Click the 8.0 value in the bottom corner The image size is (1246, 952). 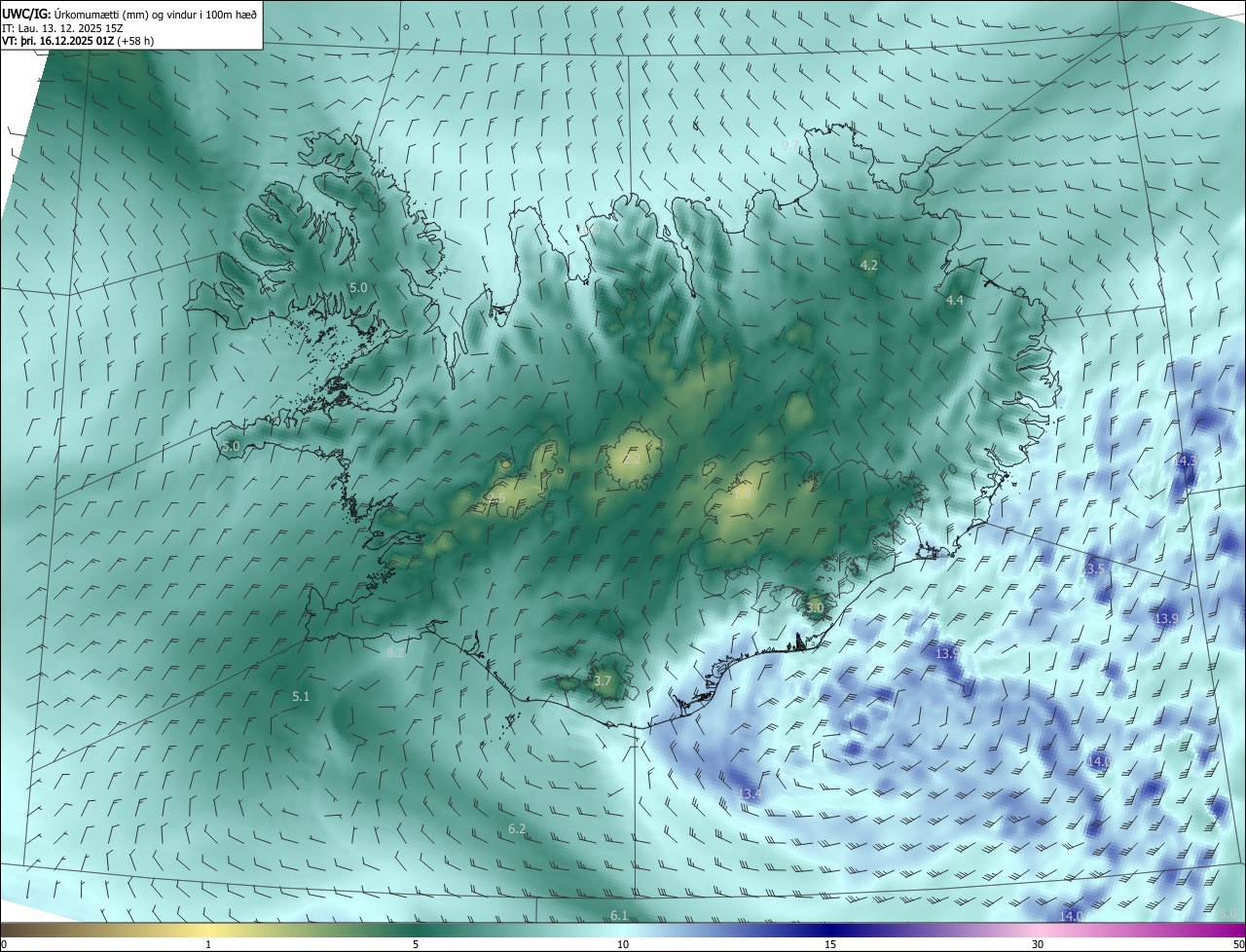click(x=1227, y=913)
